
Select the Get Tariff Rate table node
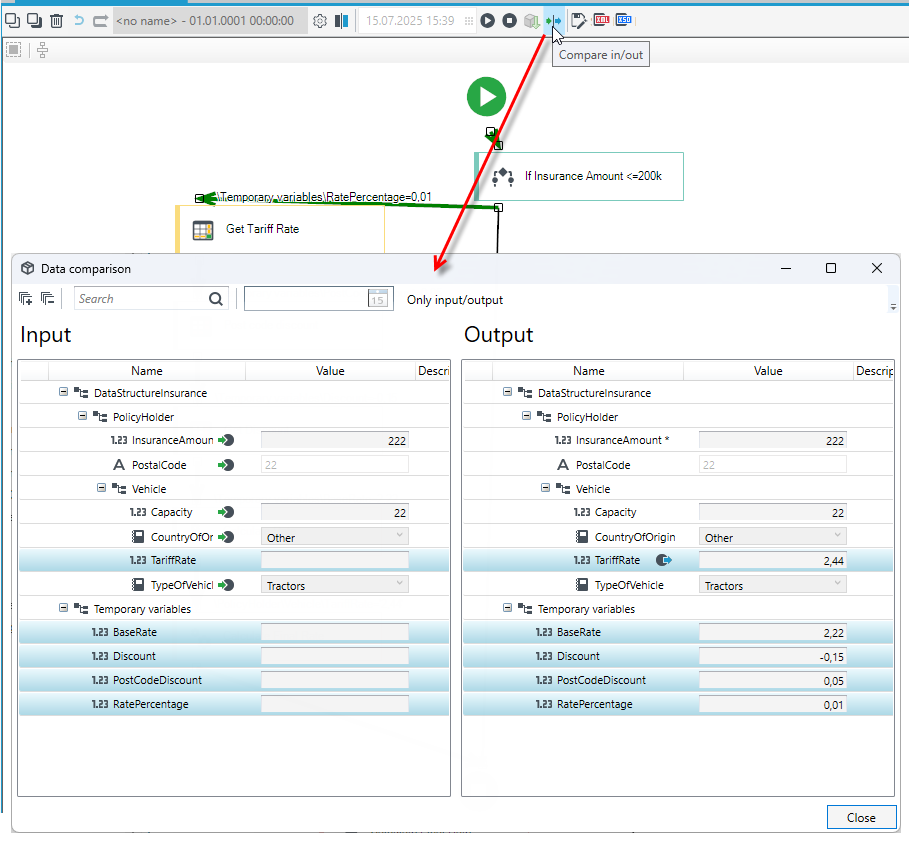click(x=281, y=230)
